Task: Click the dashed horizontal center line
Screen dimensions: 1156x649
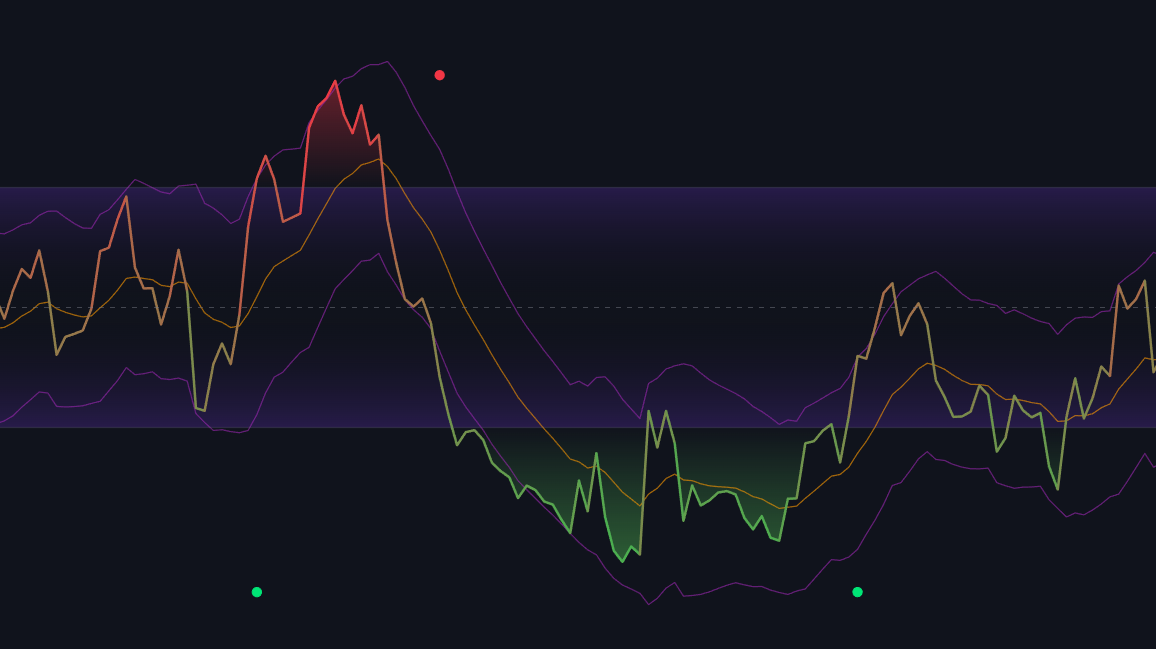Action: (700, 307)
